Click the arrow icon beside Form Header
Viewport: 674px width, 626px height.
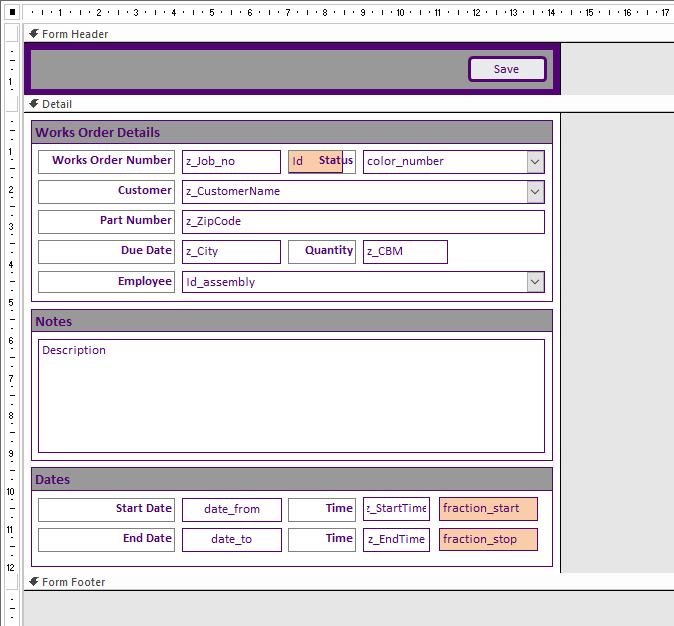tap(34, 33)
